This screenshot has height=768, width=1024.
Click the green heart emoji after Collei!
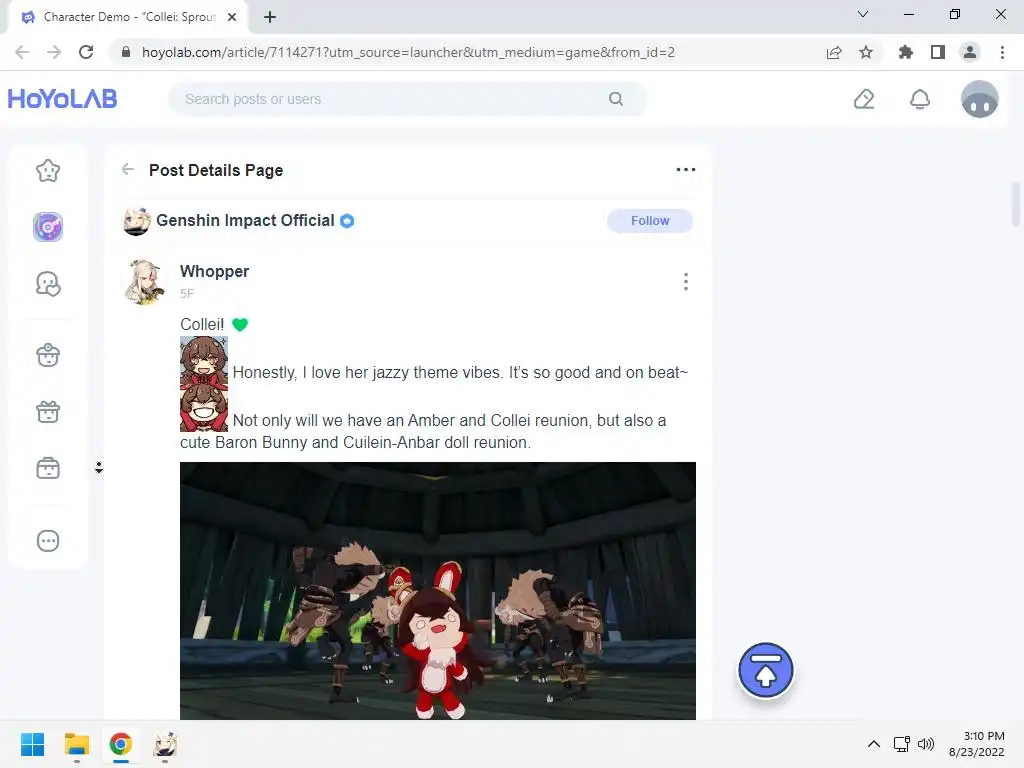240,325
